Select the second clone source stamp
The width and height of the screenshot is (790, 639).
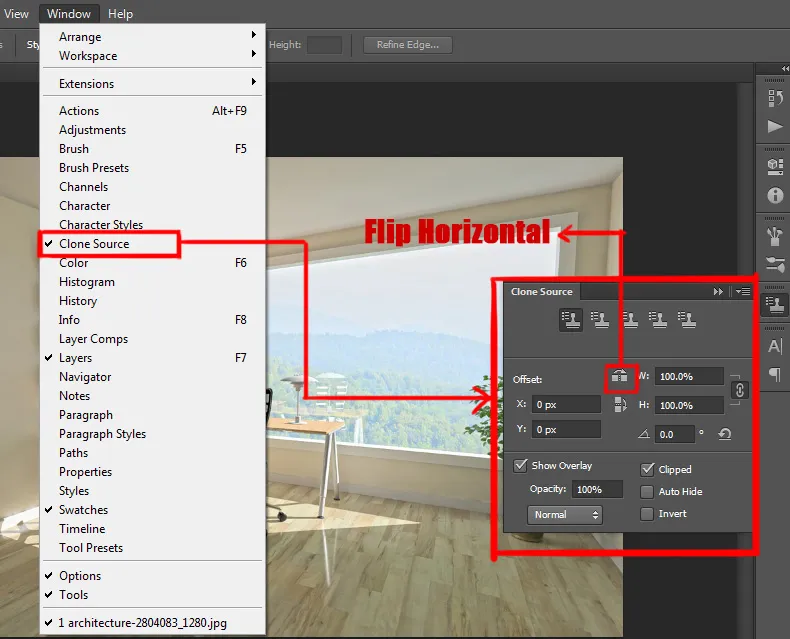(x=600, y=320)
